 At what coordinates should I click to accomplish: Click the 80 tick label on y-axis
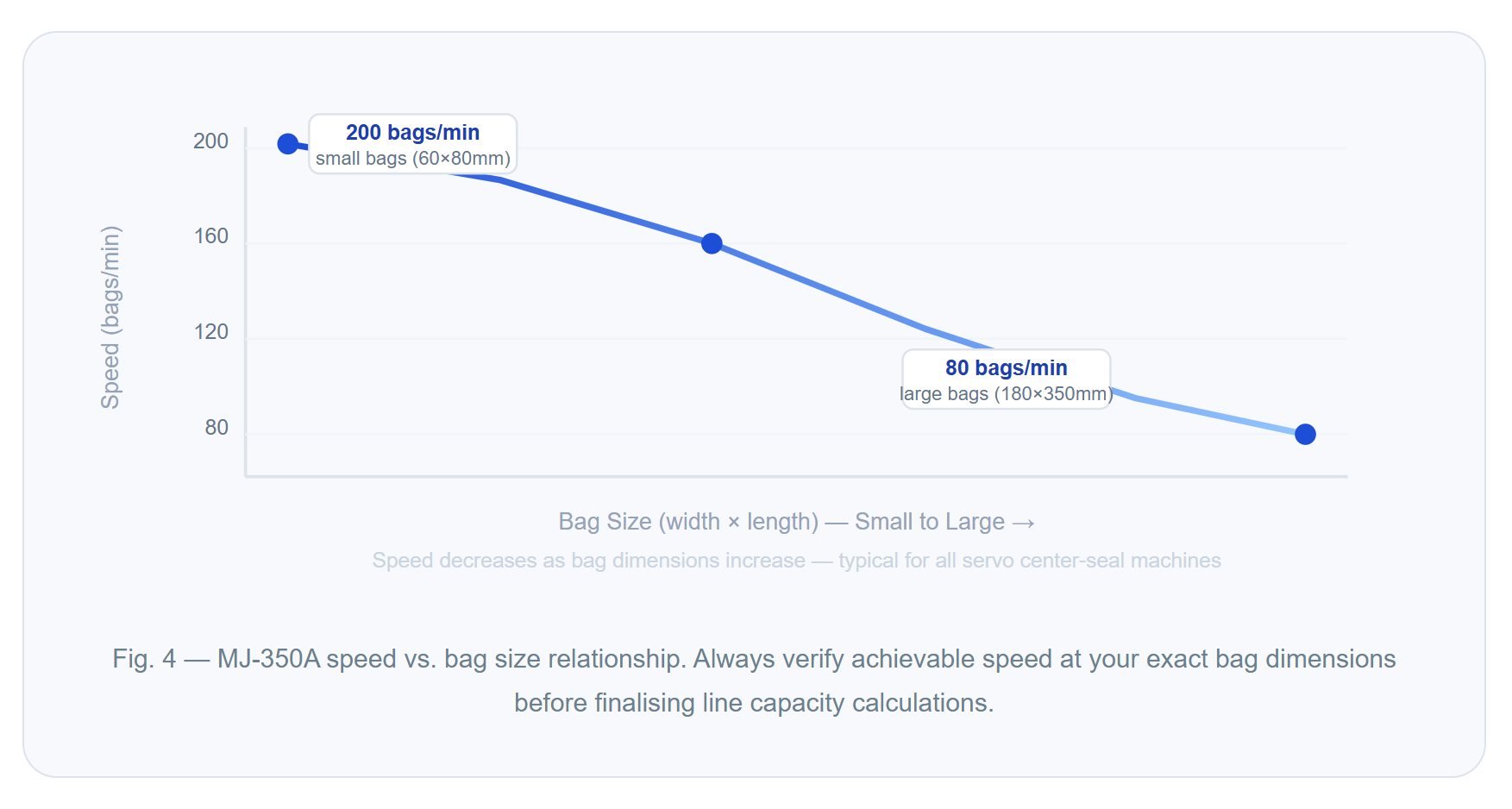pyautogui.click(x=216, y=428)
